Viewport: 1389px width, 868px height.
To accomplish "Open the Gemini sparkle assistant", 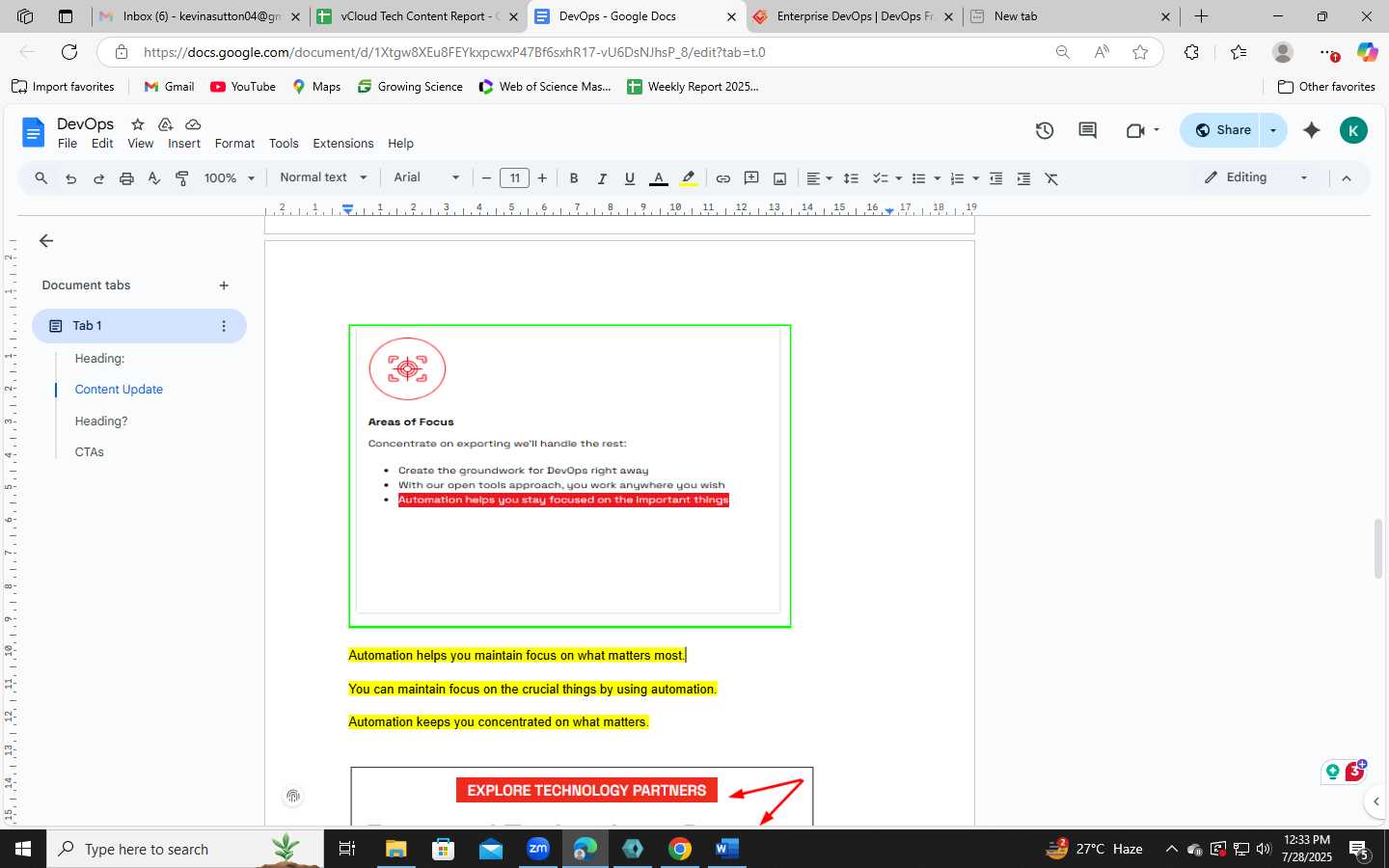I will pos(1311,130).
